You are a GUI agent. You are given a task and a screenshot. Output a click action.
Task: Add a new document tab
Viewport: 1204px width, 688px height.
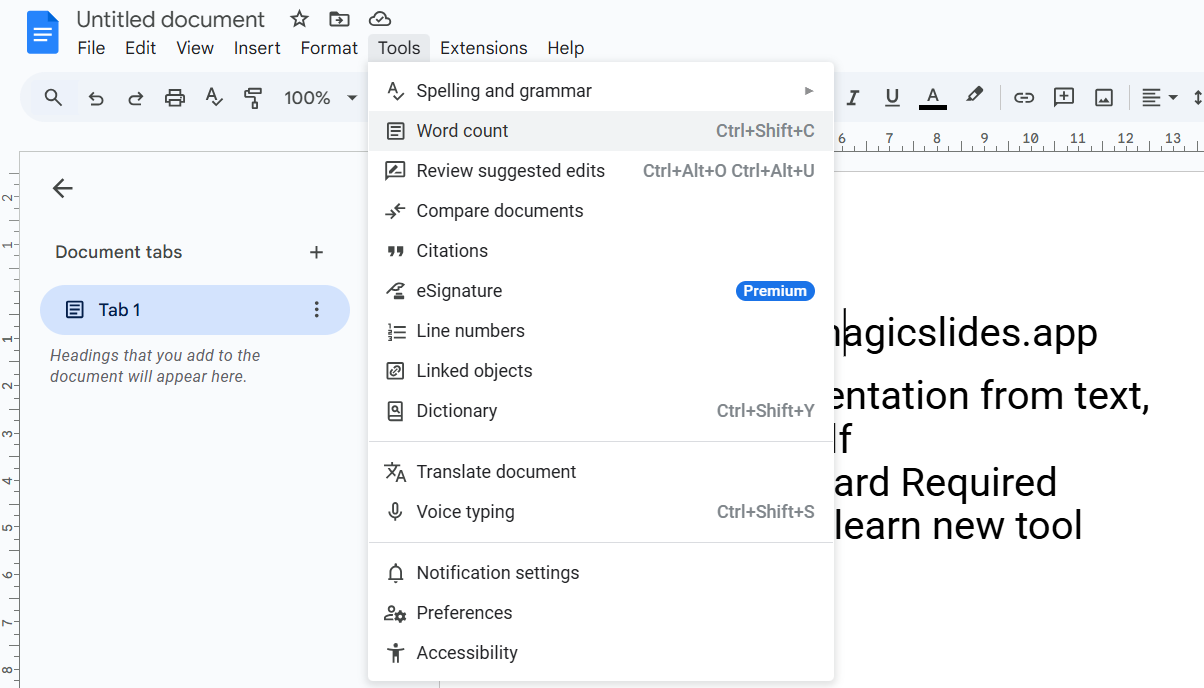tap(316, 252)
